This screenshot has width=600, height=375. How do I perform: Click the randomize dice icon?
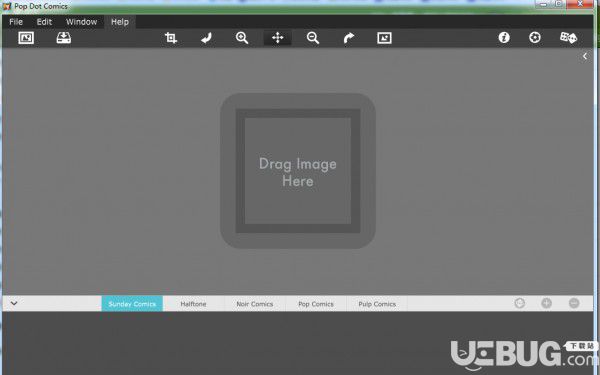pyautogui.click(x=568, y=38)
